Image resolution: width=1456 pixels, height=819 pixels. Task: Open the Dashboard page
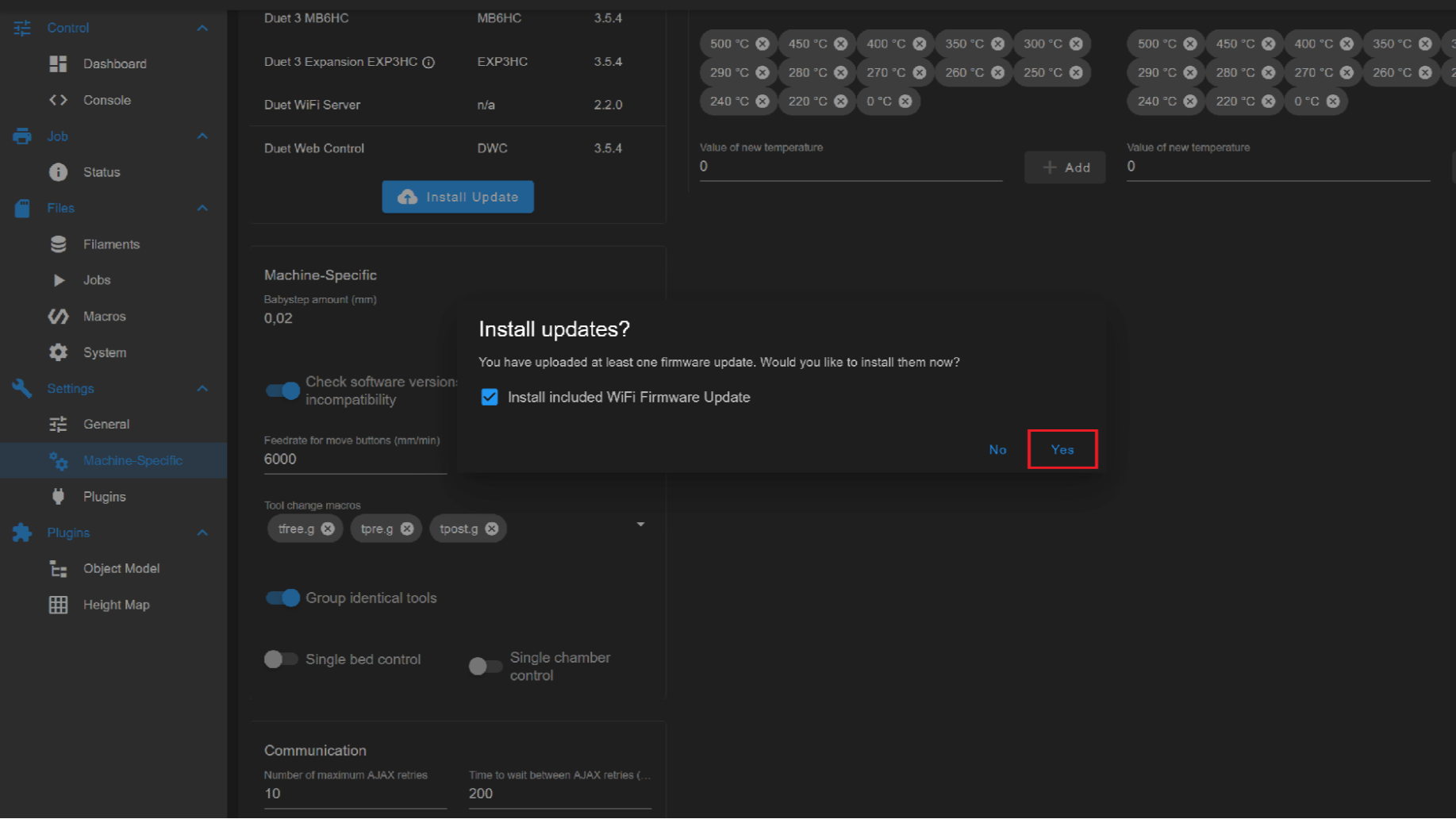coord(113,63)
